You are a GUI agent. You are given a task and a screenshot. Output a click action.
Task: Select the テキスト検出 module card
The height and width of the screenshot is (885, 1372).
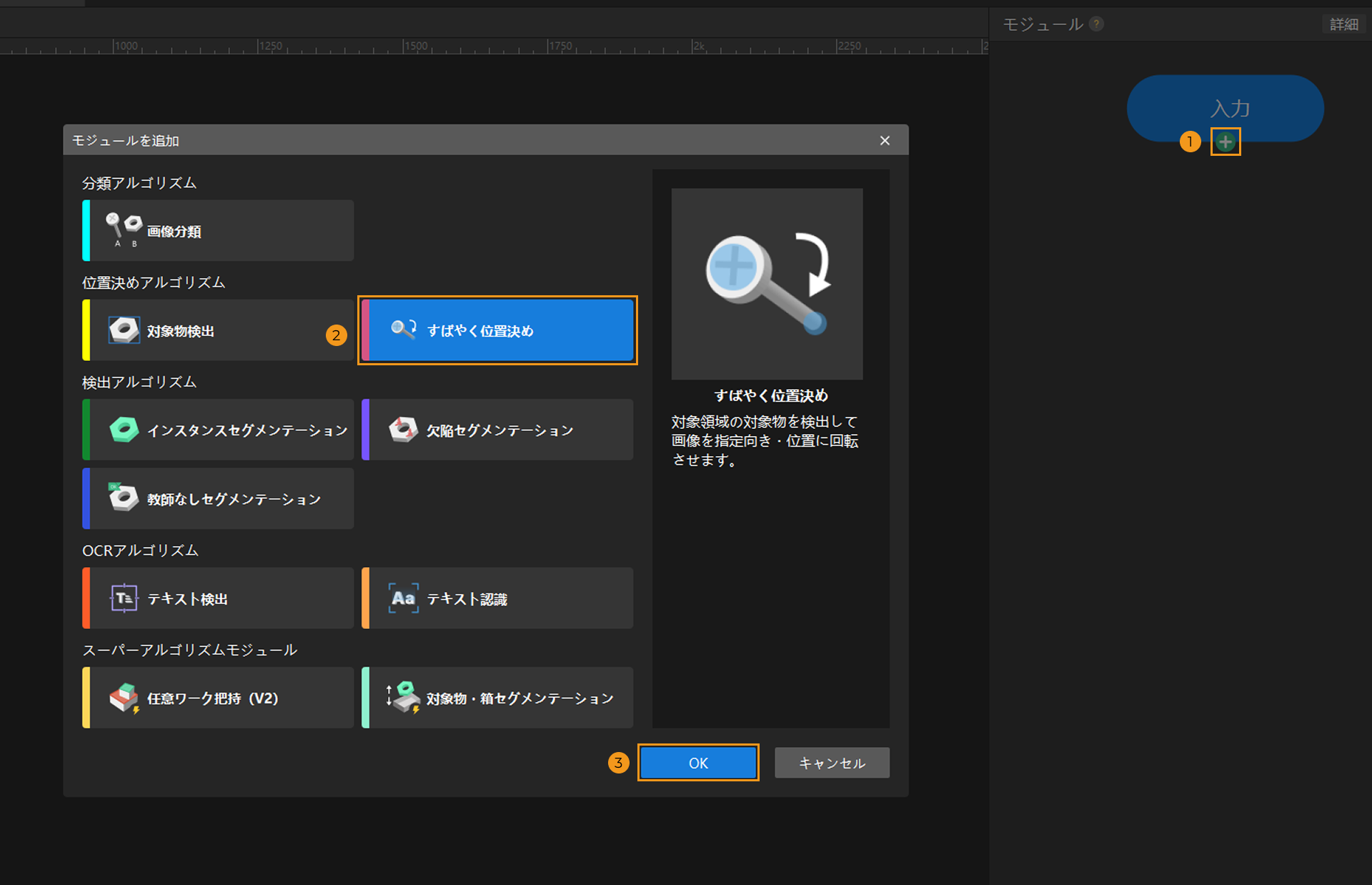[x=218, y=598]
